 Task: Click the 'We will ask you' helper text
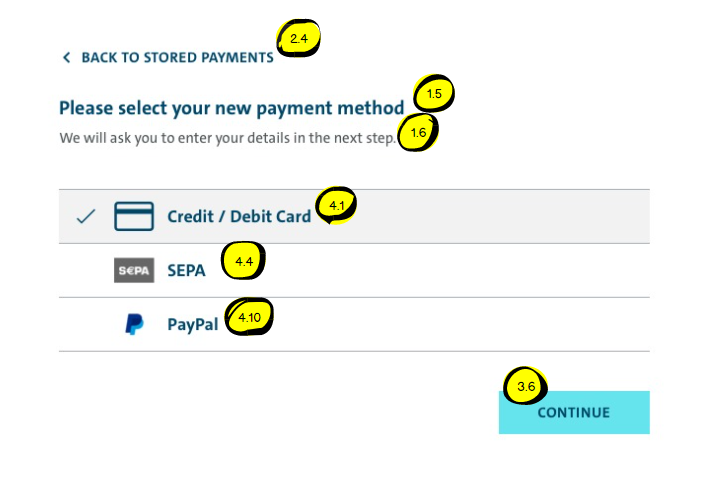pyautogui.click(x=227, y=137)
